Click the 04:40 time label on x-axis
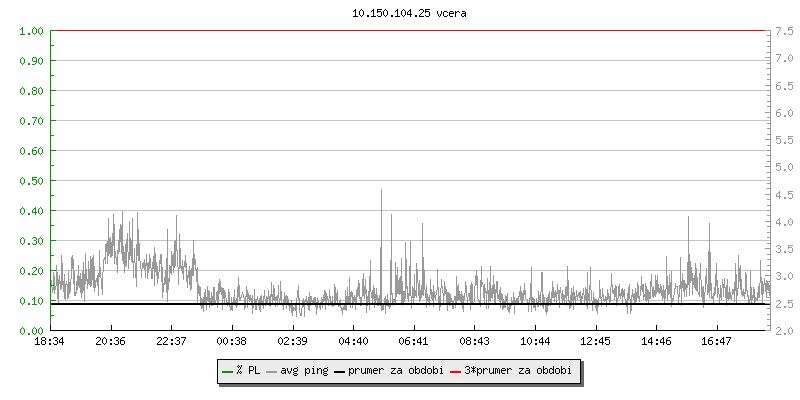This screenshot has height=400, width=800. tap(353, 341)
